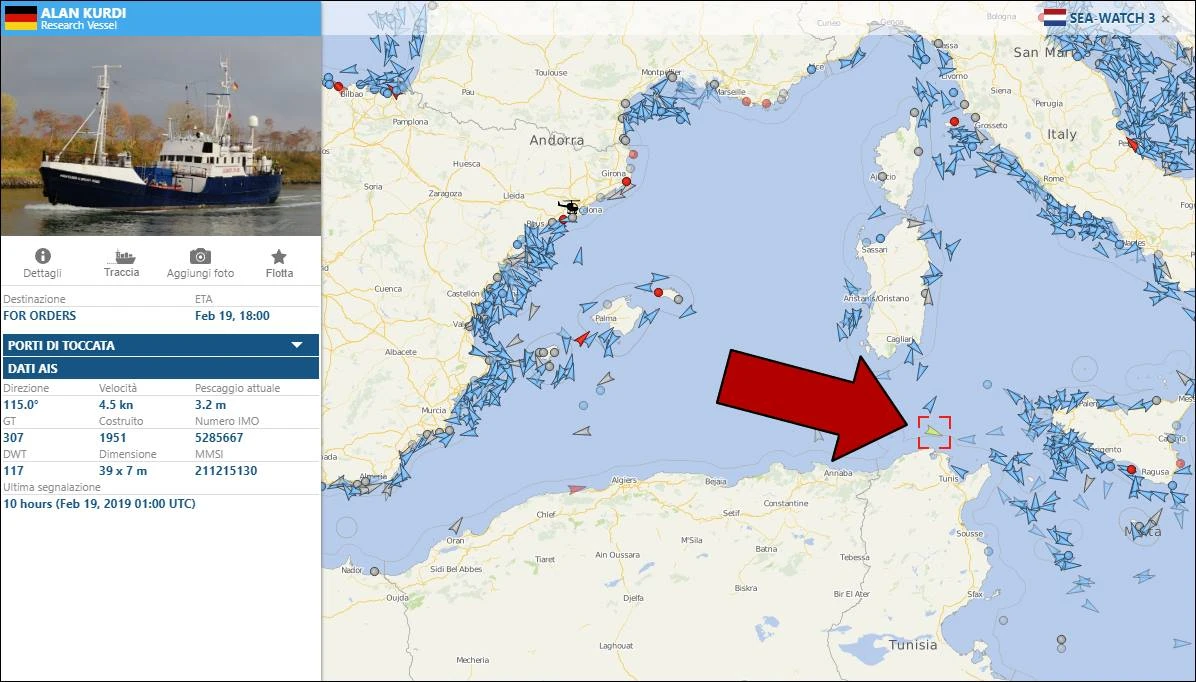Click the Algiers city label

click(624, 480)
